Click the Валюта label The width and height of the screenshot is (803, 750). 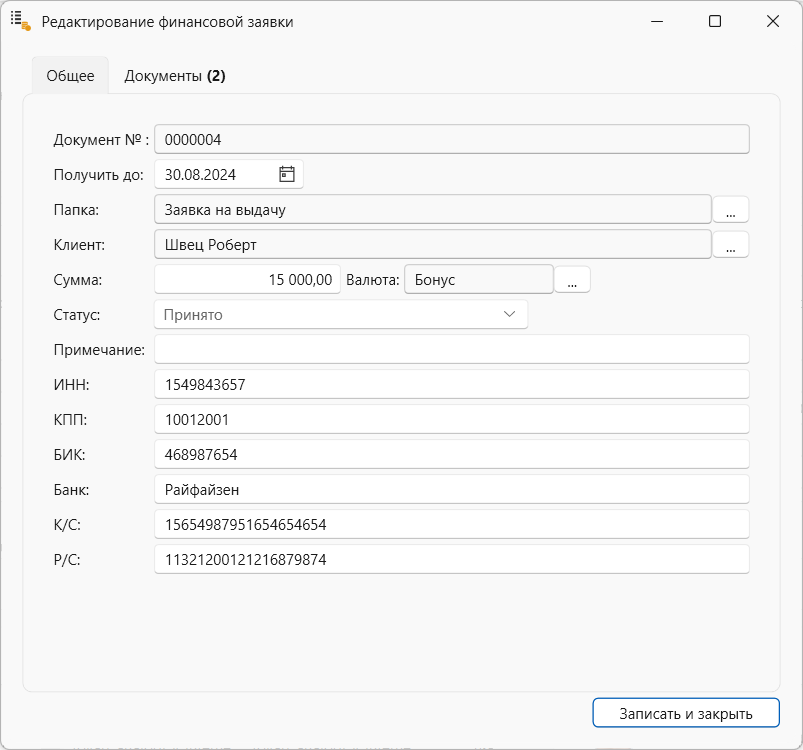[x=373, y=280]
